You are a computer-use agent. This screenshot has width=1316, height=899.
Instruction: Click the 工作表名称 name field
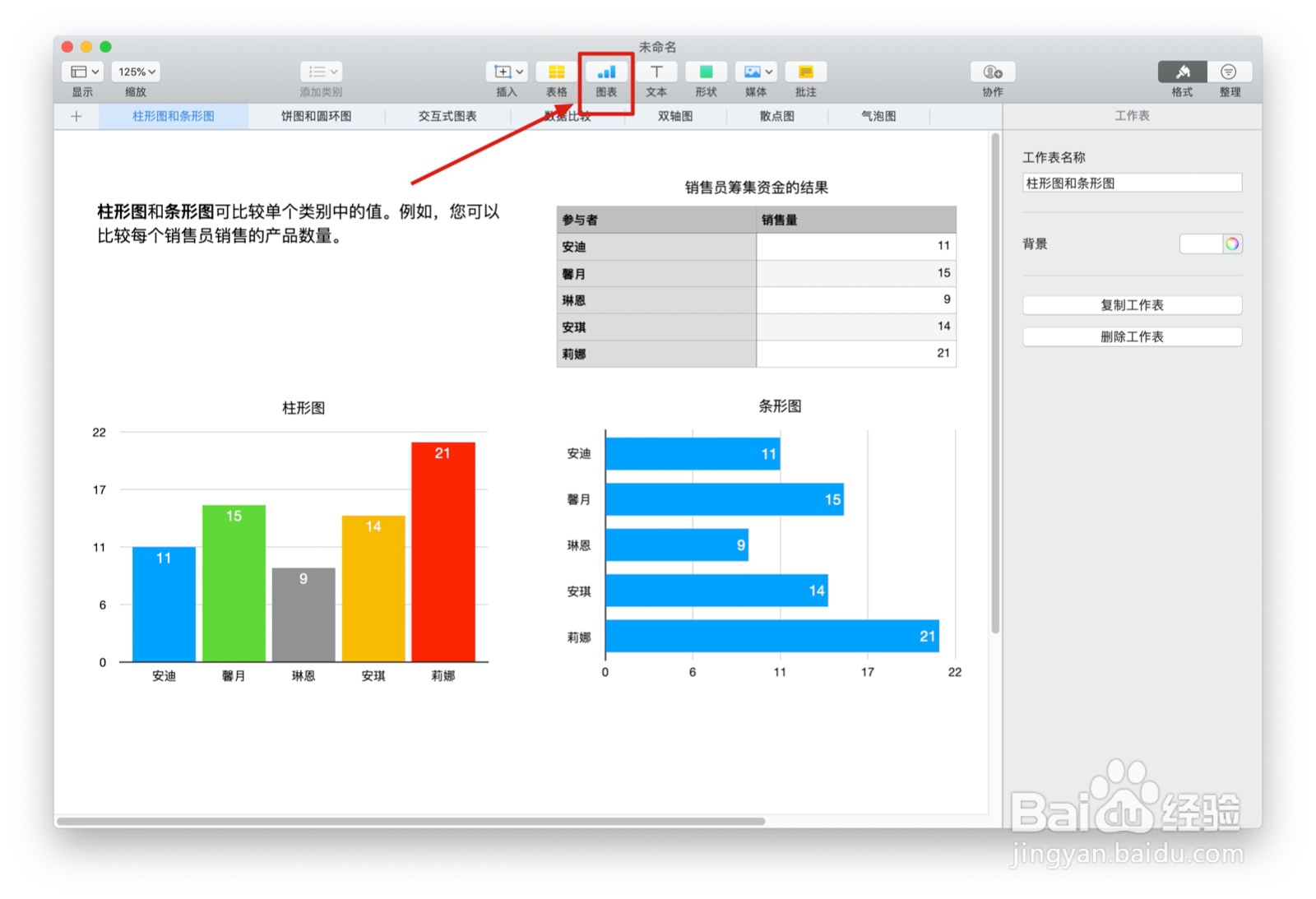click(x=1131, y=183)
